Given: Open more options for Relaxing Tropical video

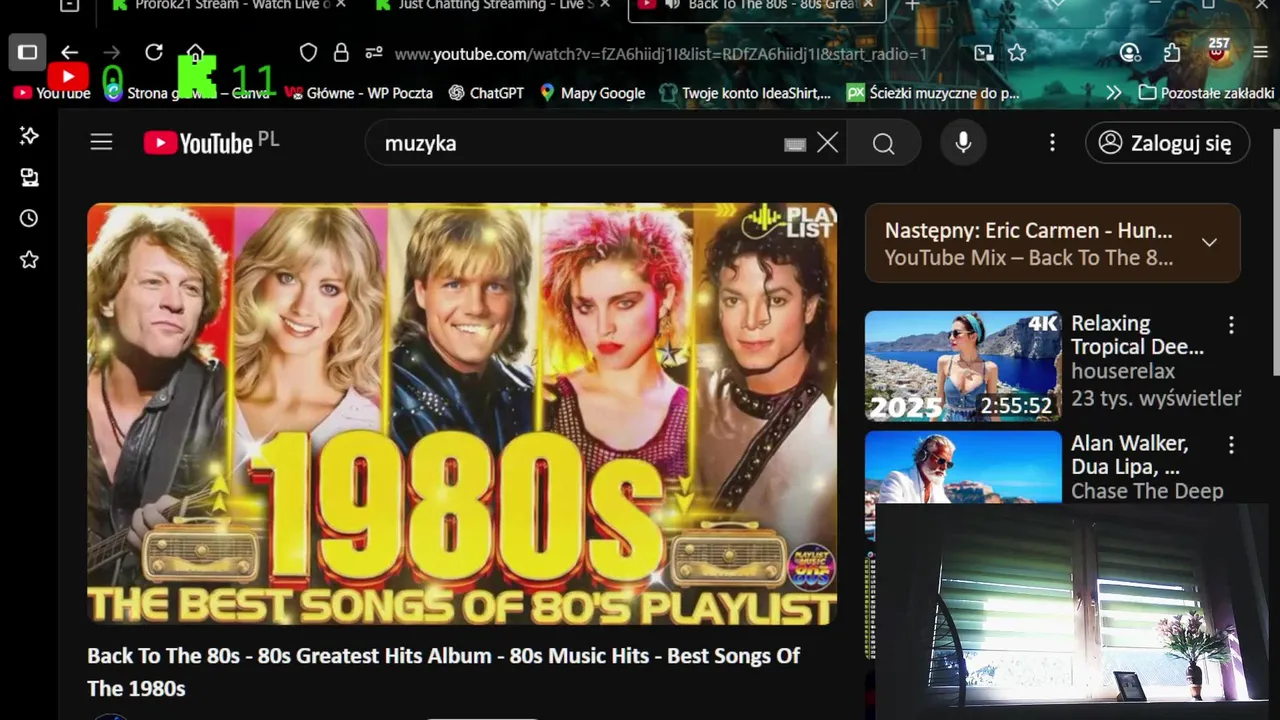Looking at the screenshot, I should [1231, 325].
